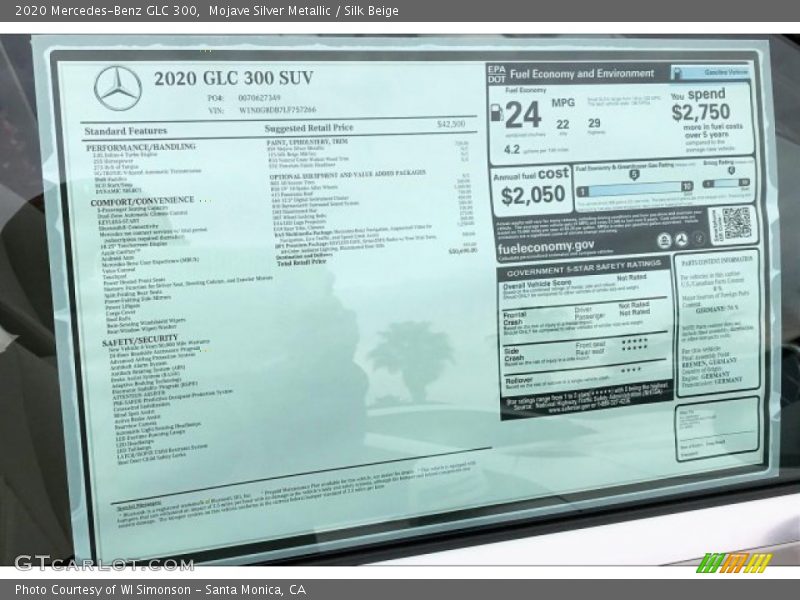The image size is (800, 600).
Task: Click the 2020 GLC 300 SUV heading
Action: (234, 78)
